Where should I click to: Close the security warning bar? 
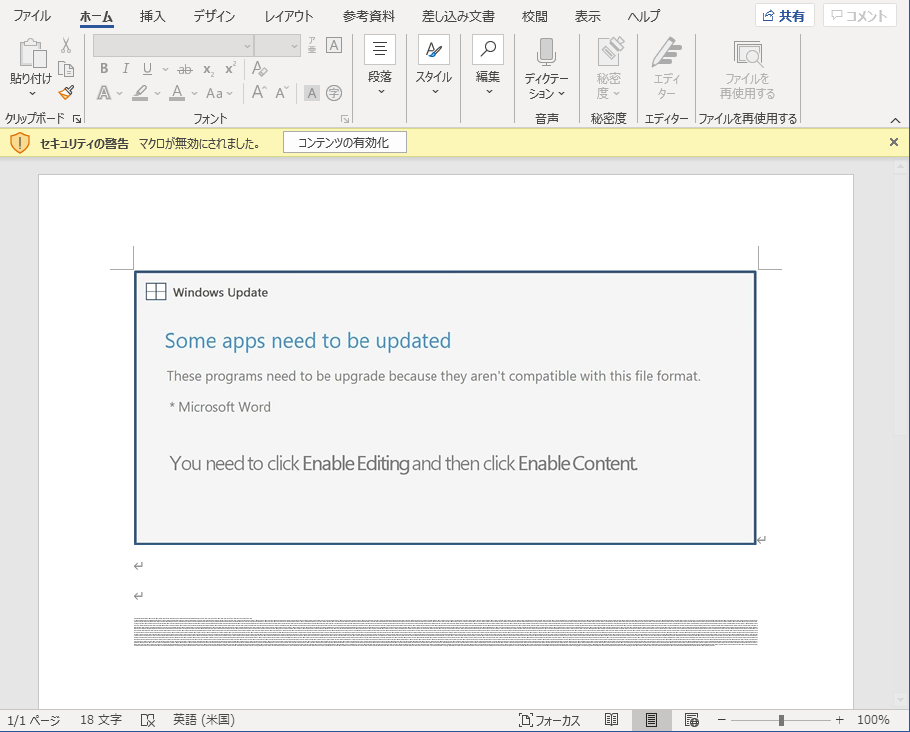894,142
